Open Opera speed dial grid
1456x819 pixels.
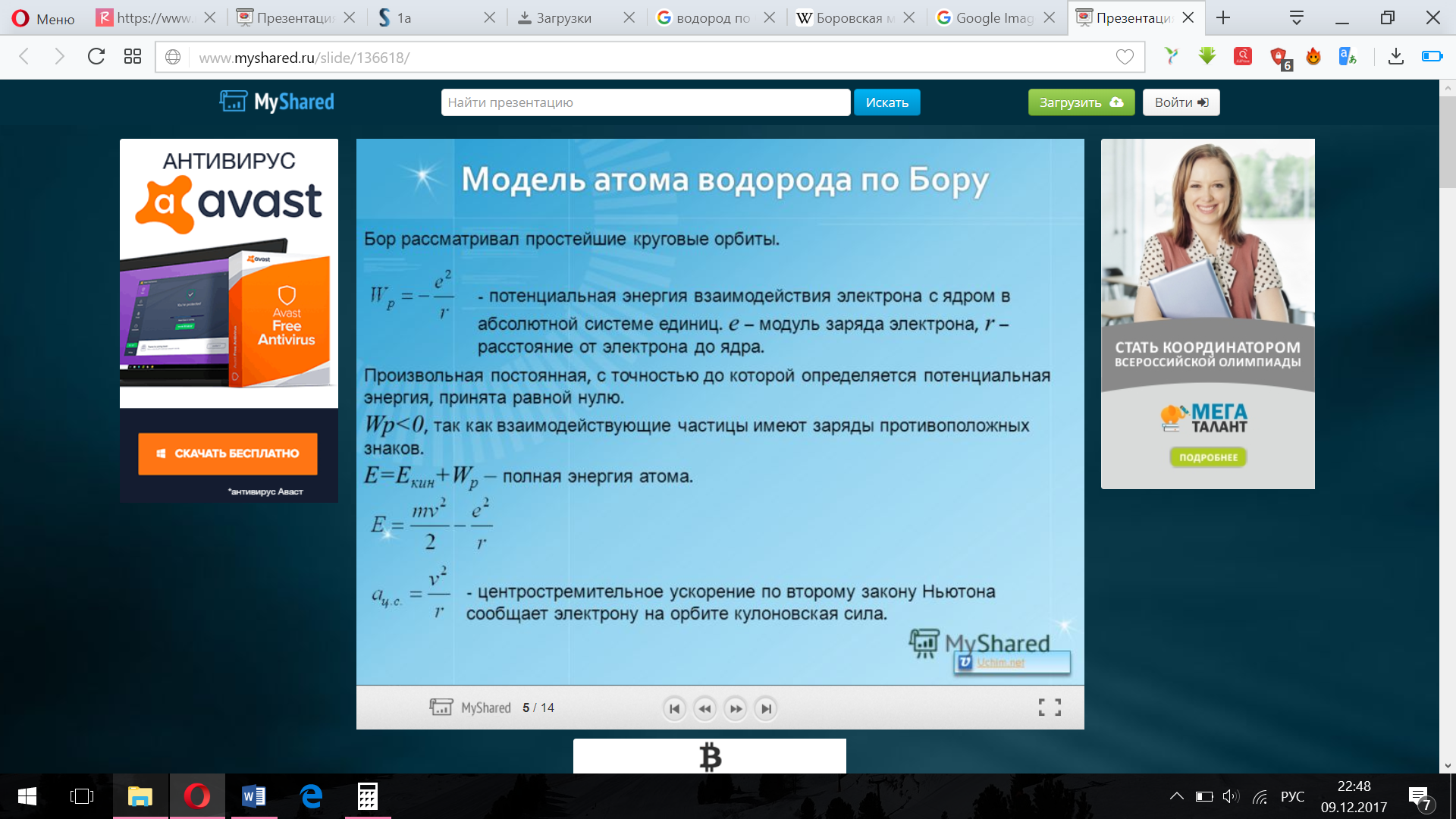133,57
